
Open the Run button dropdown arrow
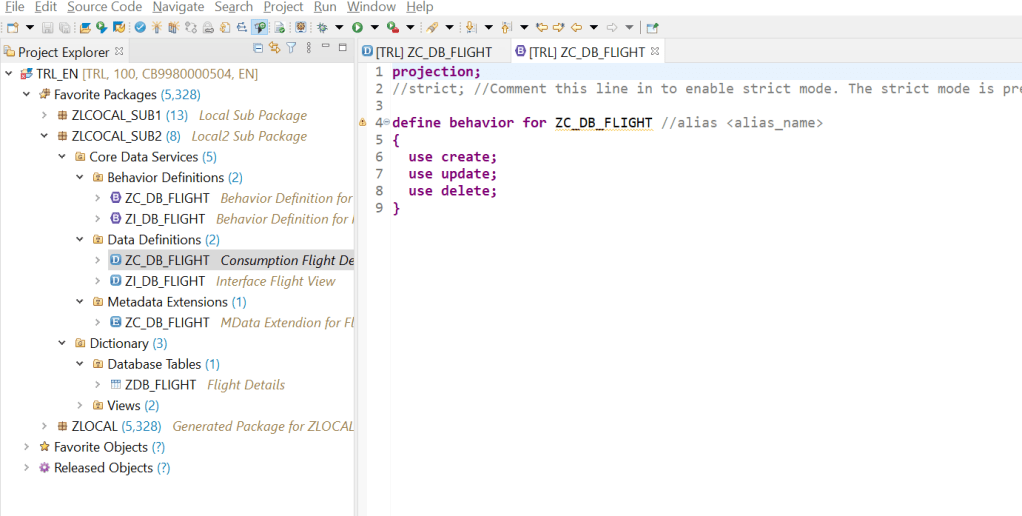(374, 27)
